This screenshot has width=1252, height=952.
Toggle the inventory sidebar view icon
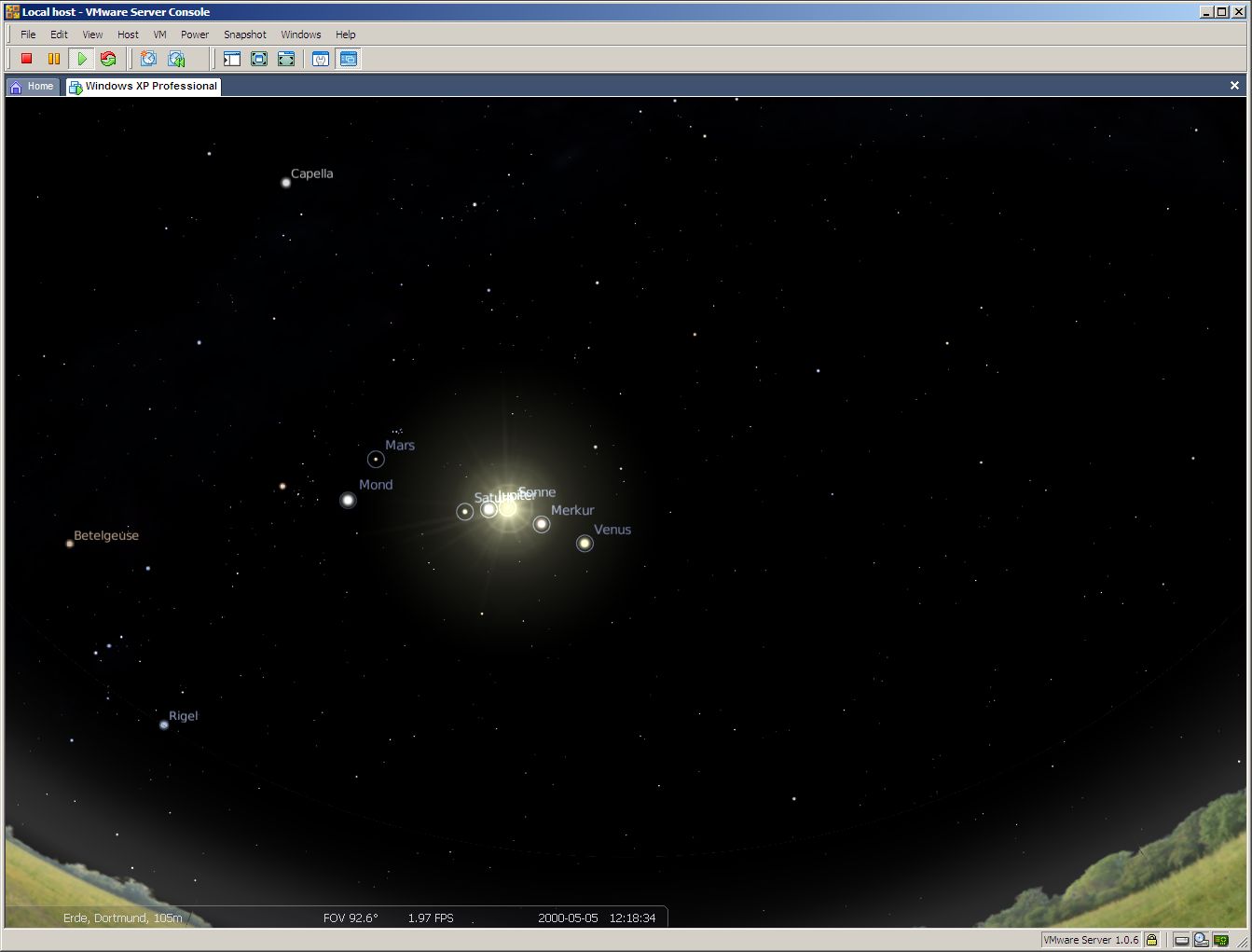[232, 59]
